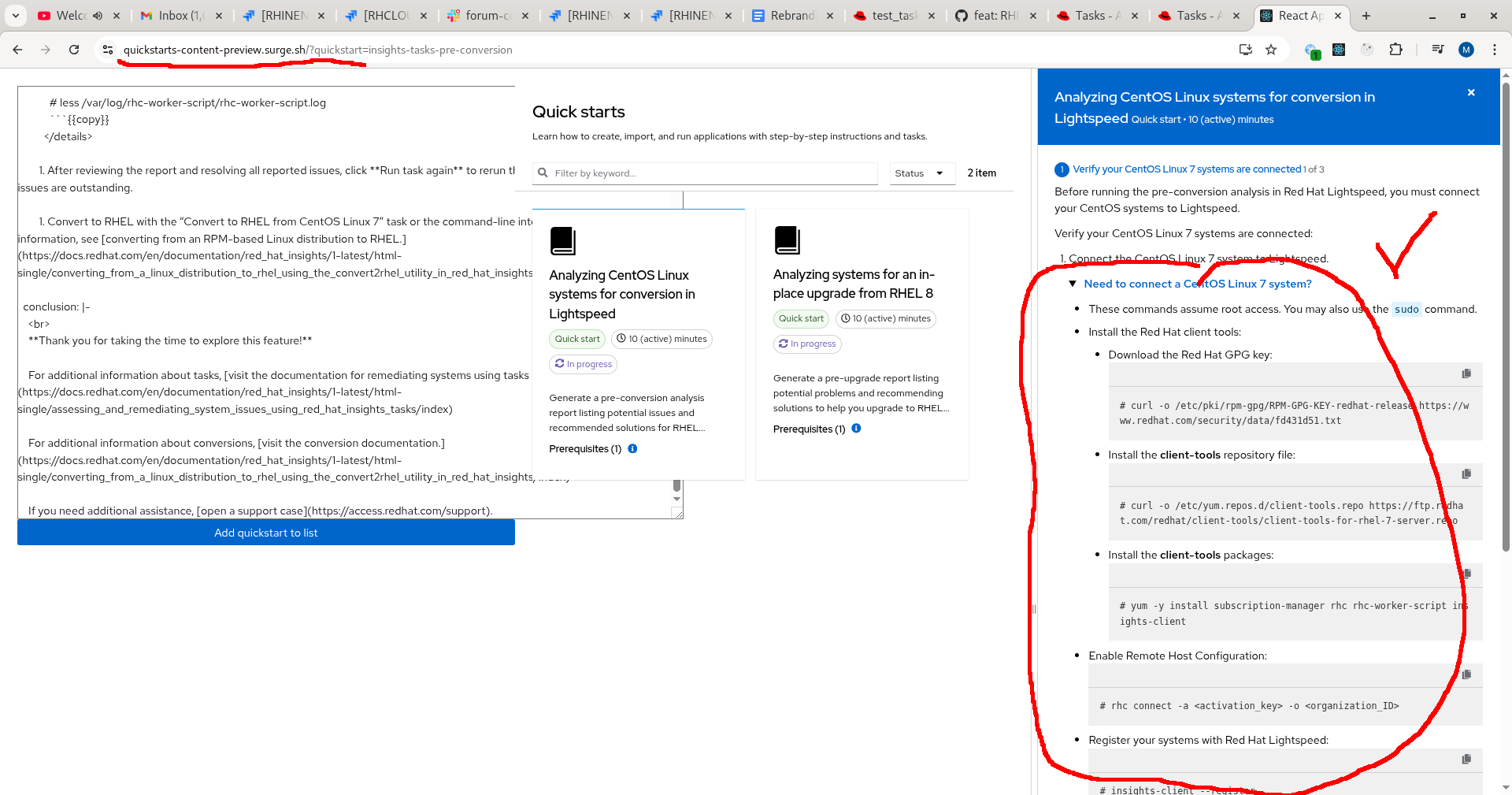Click Add quickstart to list button

pos(266,533)
